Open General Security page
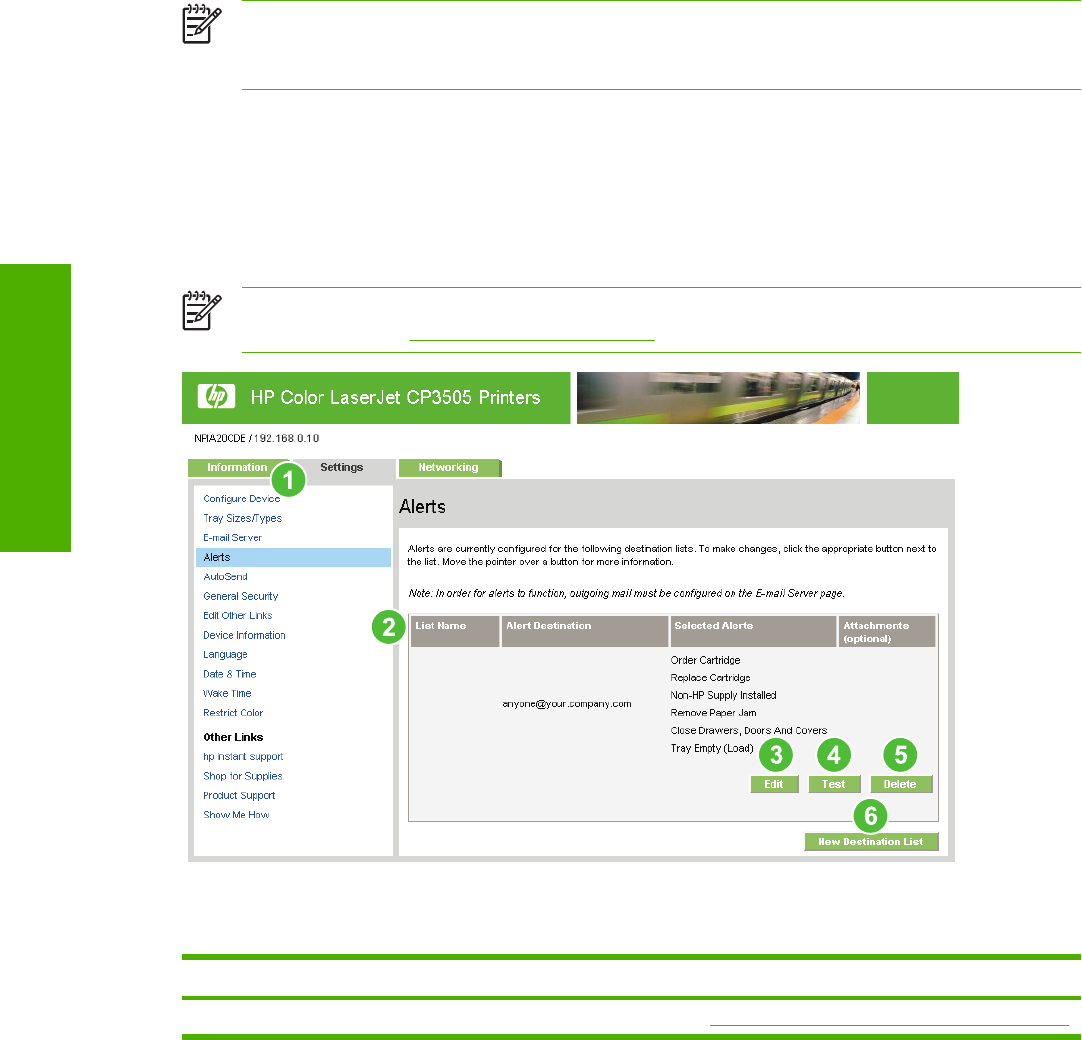1082x1040 pixels. pos(241,596)
